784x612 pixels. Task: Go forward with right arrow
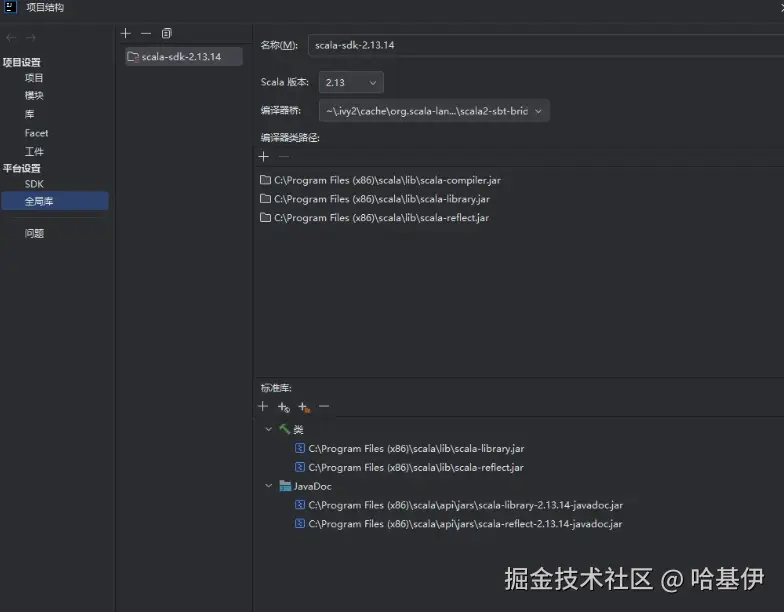tap(31, 38)
